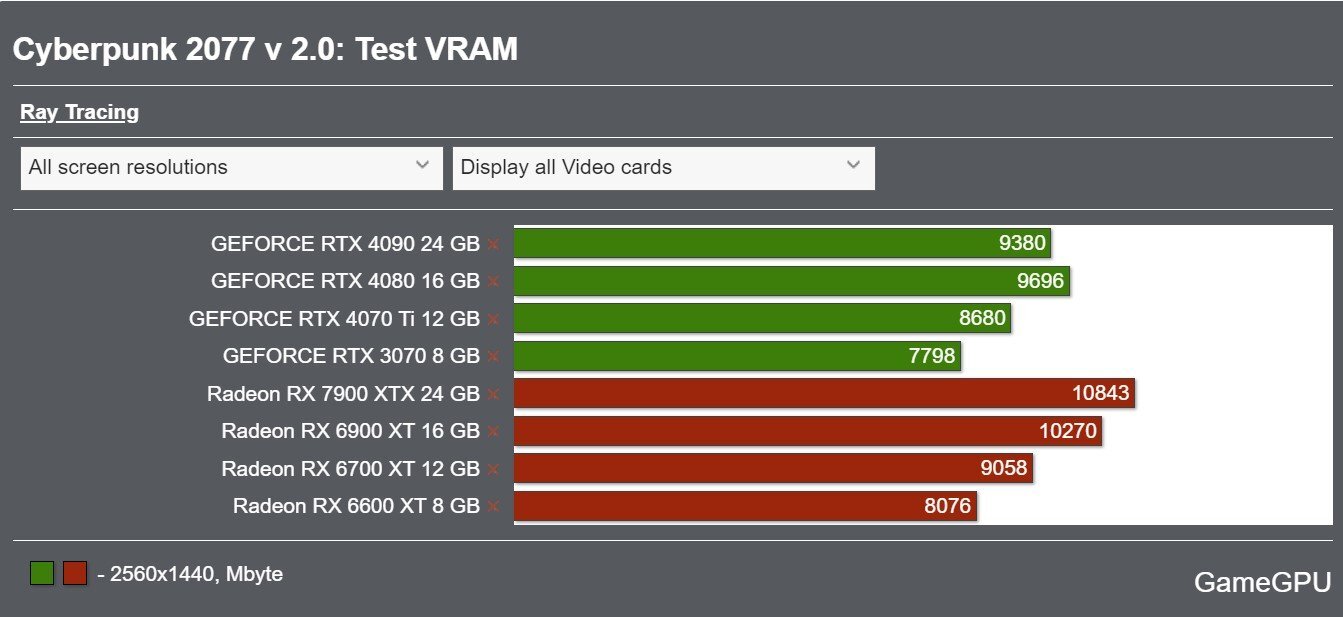This screenshot has height=617, width=1343.
Task: Remove GEFORCE RTX 4080 16 GB with its x icon
Action: 494,282
